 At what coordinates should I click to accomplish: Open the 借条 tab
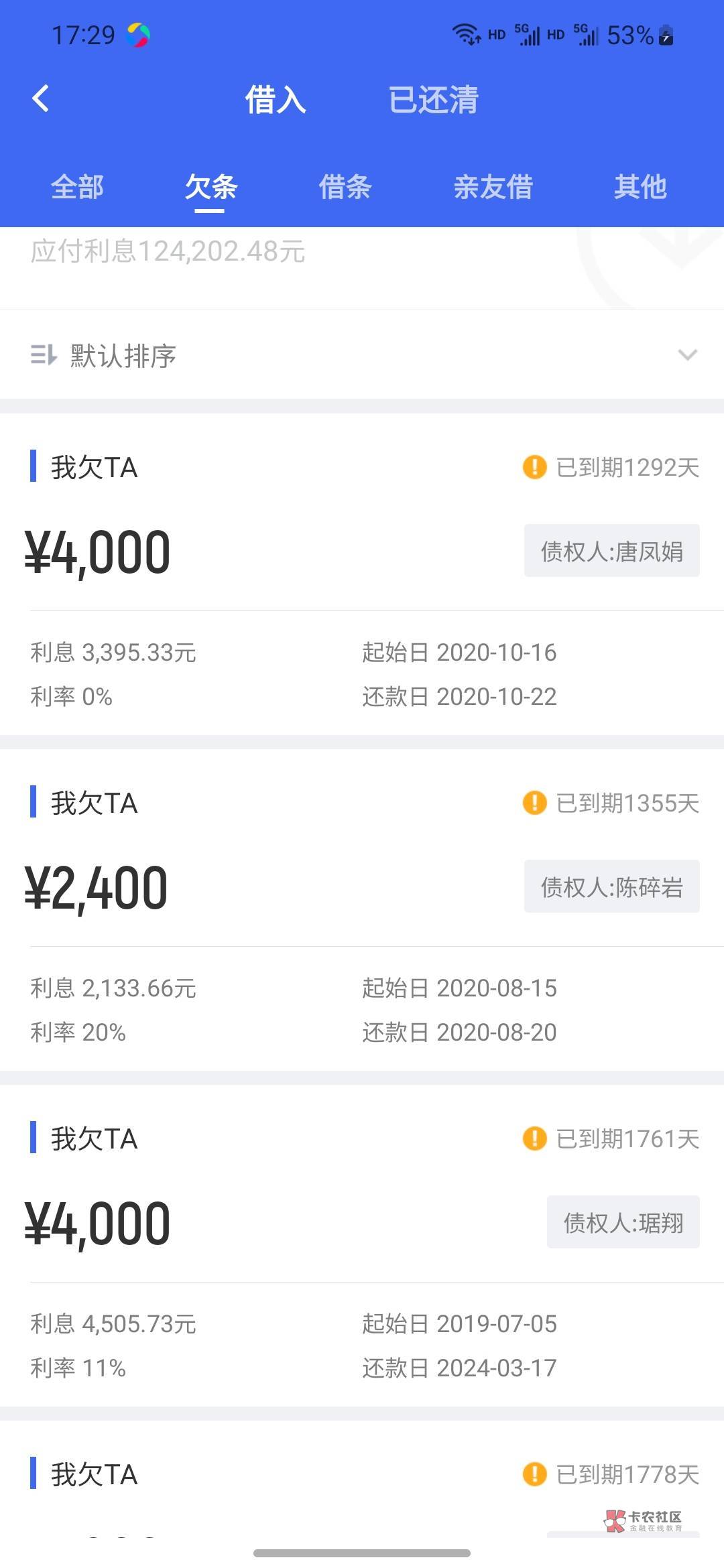(345, 187)
